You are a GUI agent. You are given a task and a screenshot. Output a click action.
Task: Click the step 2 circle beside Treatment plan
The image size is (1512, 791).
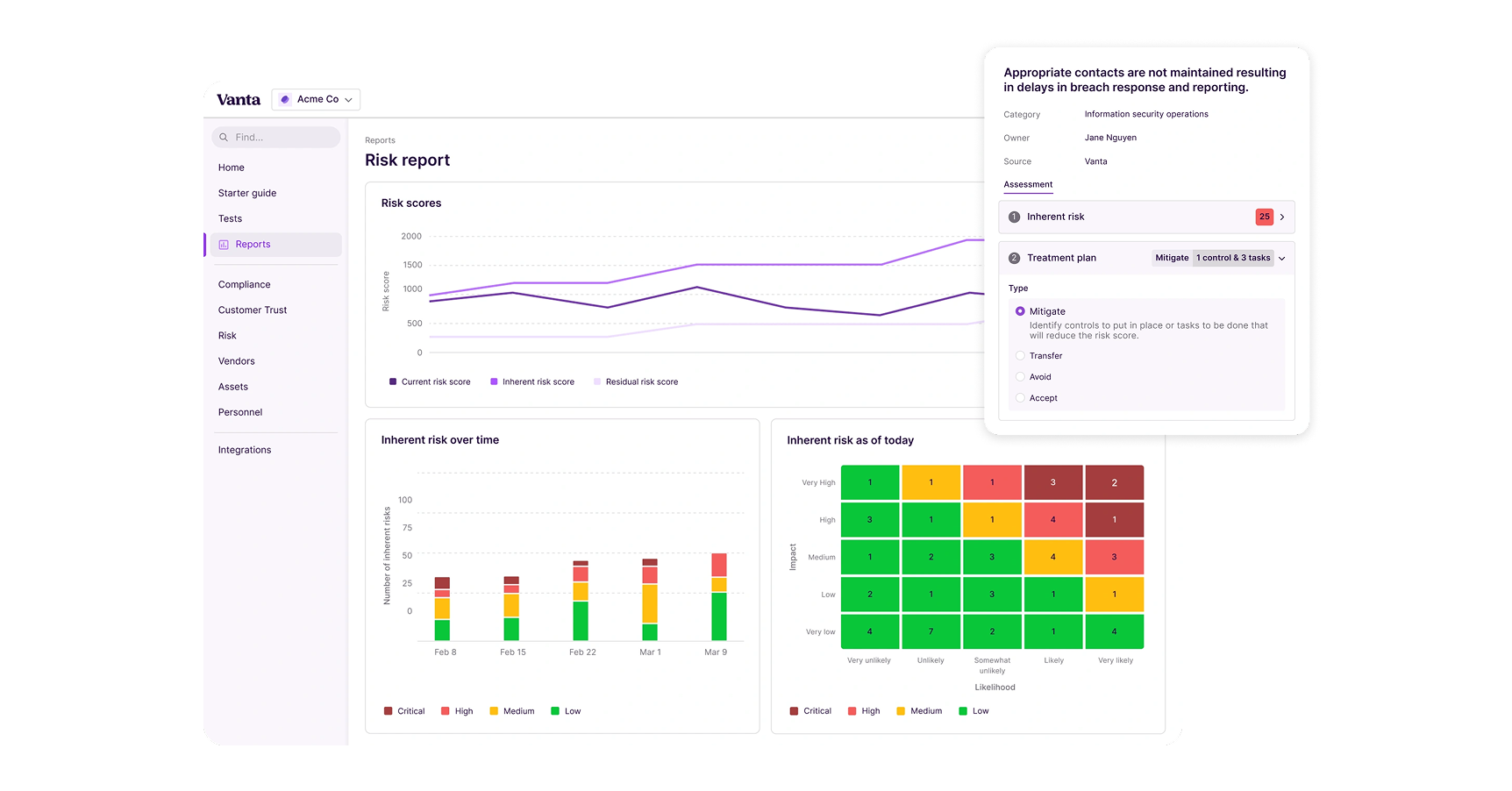click(1014, 258)
